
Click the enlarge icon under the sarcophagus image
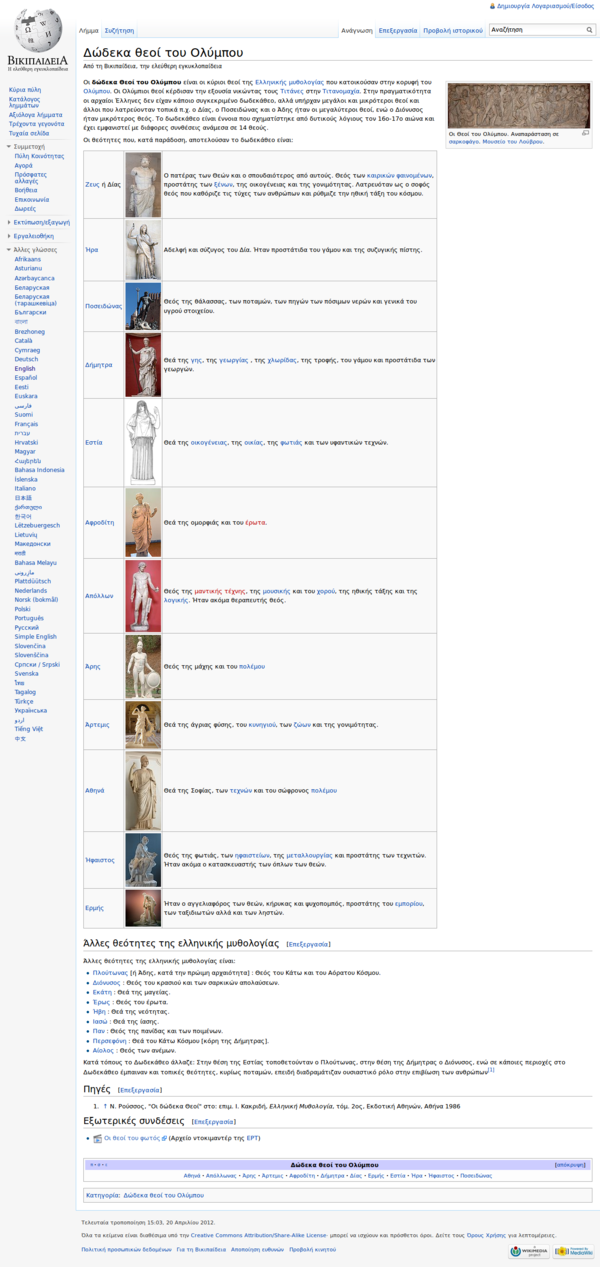(x=585, y=133)
